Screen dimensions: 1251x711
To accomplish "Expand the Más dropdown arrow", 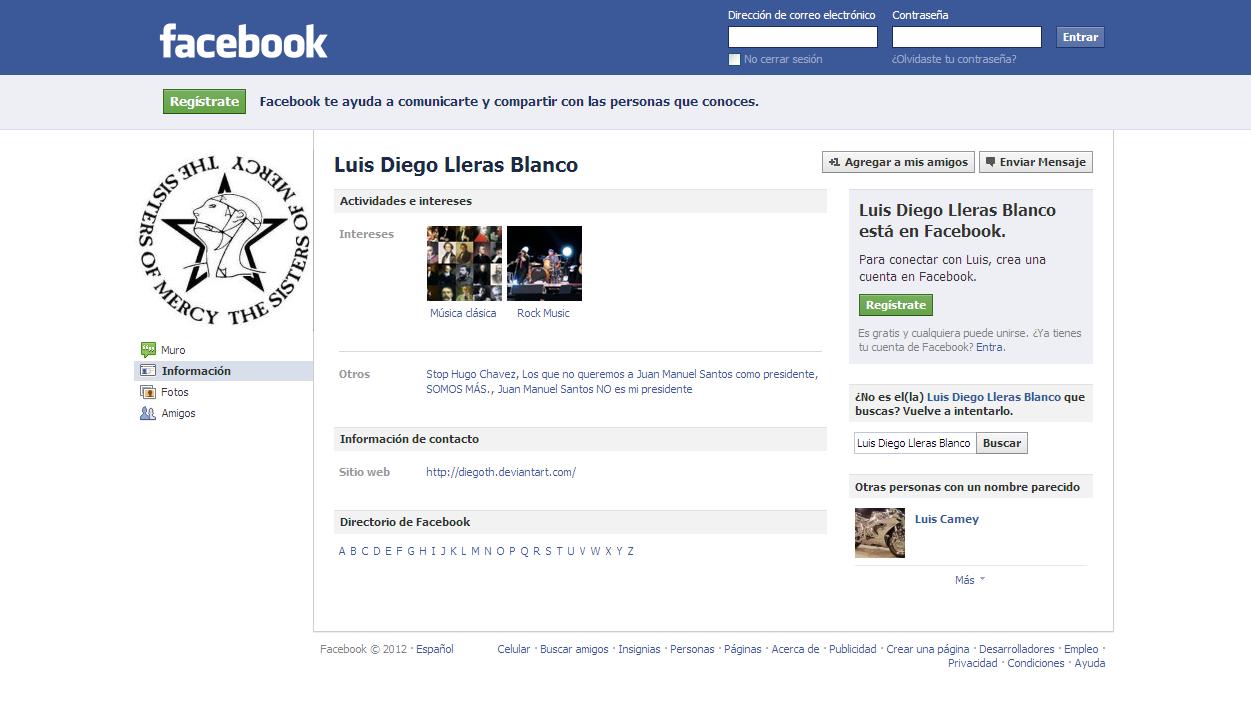I will tap(982, 579).
